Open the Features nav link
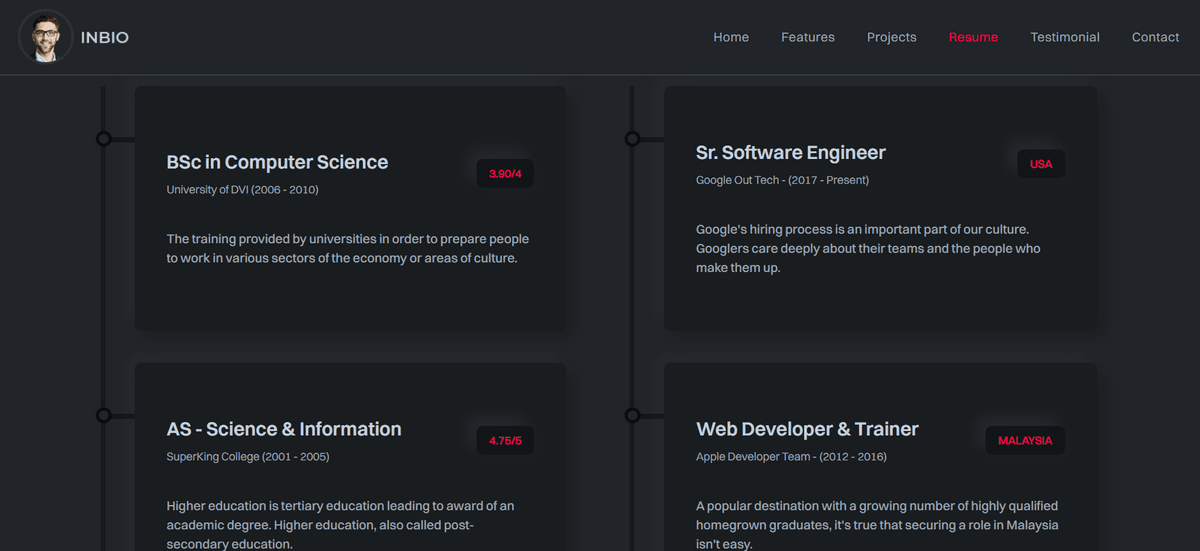The width and height of the screenshot is (1200, 551). coord(808,37)
